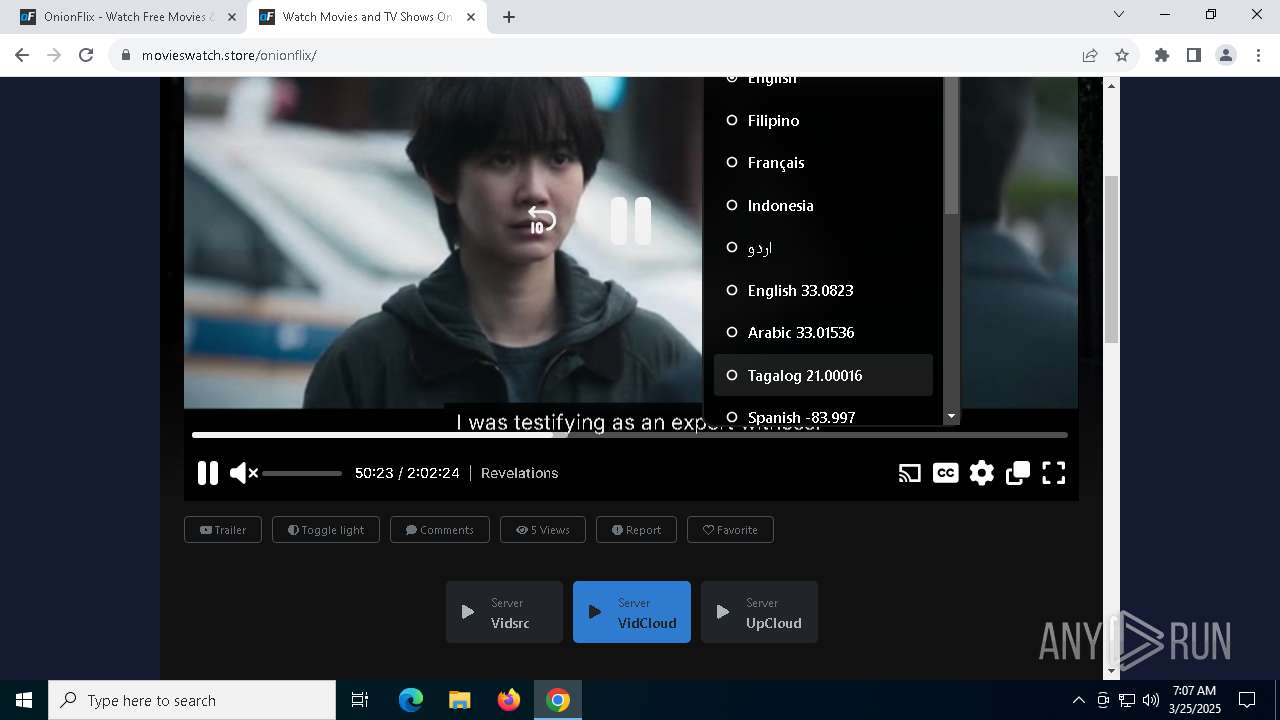Pause the video with the pause button
The height and width of the screenshot is (720, 1280).
(x=208, y=473)
